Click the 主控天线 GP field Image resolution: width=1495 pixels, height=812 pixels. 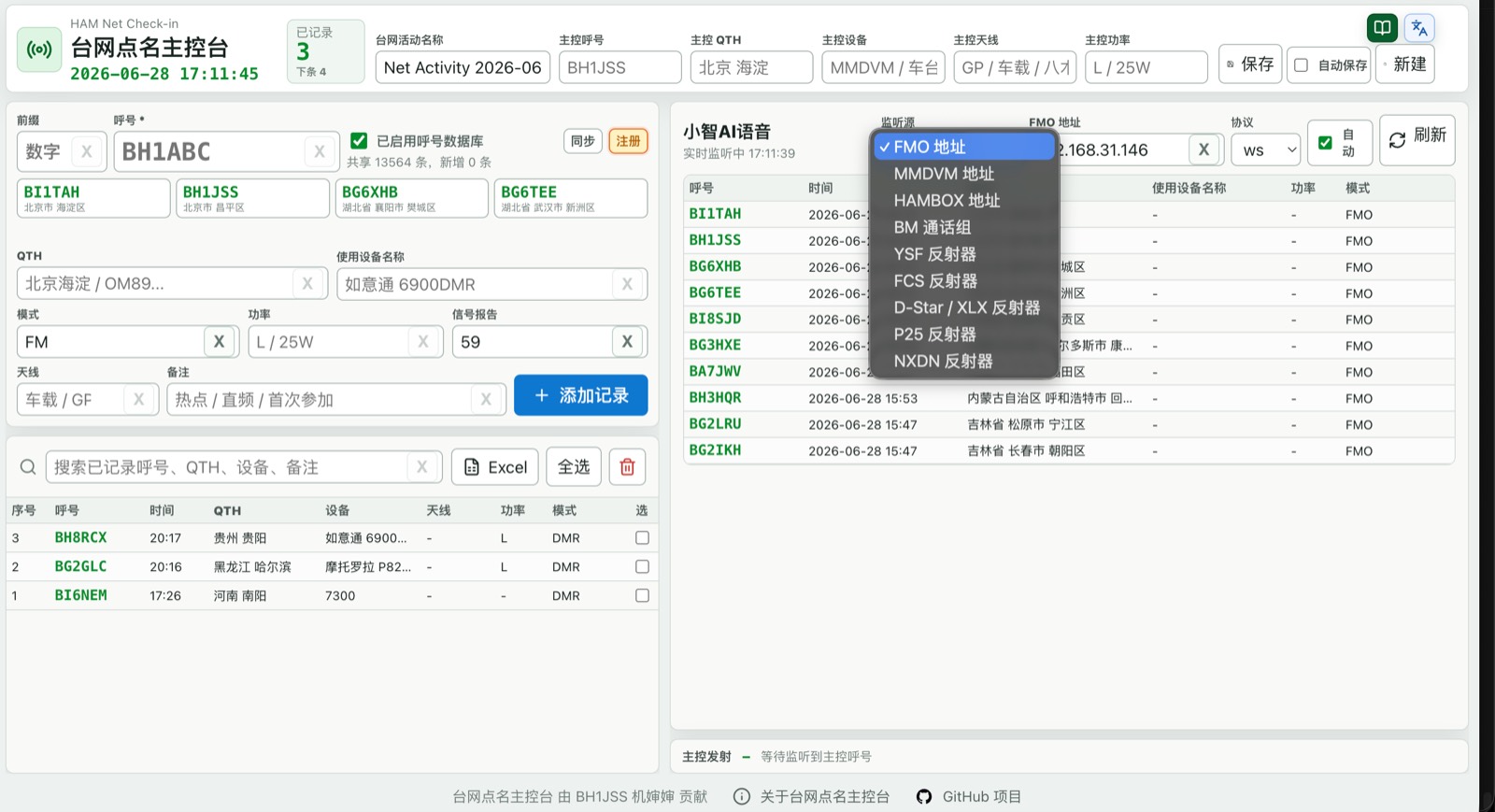point(1015,67)
